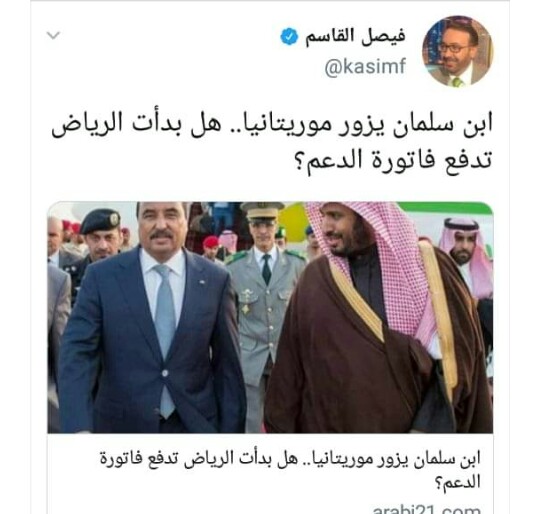Visit the arabi21.com source link
The width and height of the screenshot is (540, 514).
click(x=426, y=510)
